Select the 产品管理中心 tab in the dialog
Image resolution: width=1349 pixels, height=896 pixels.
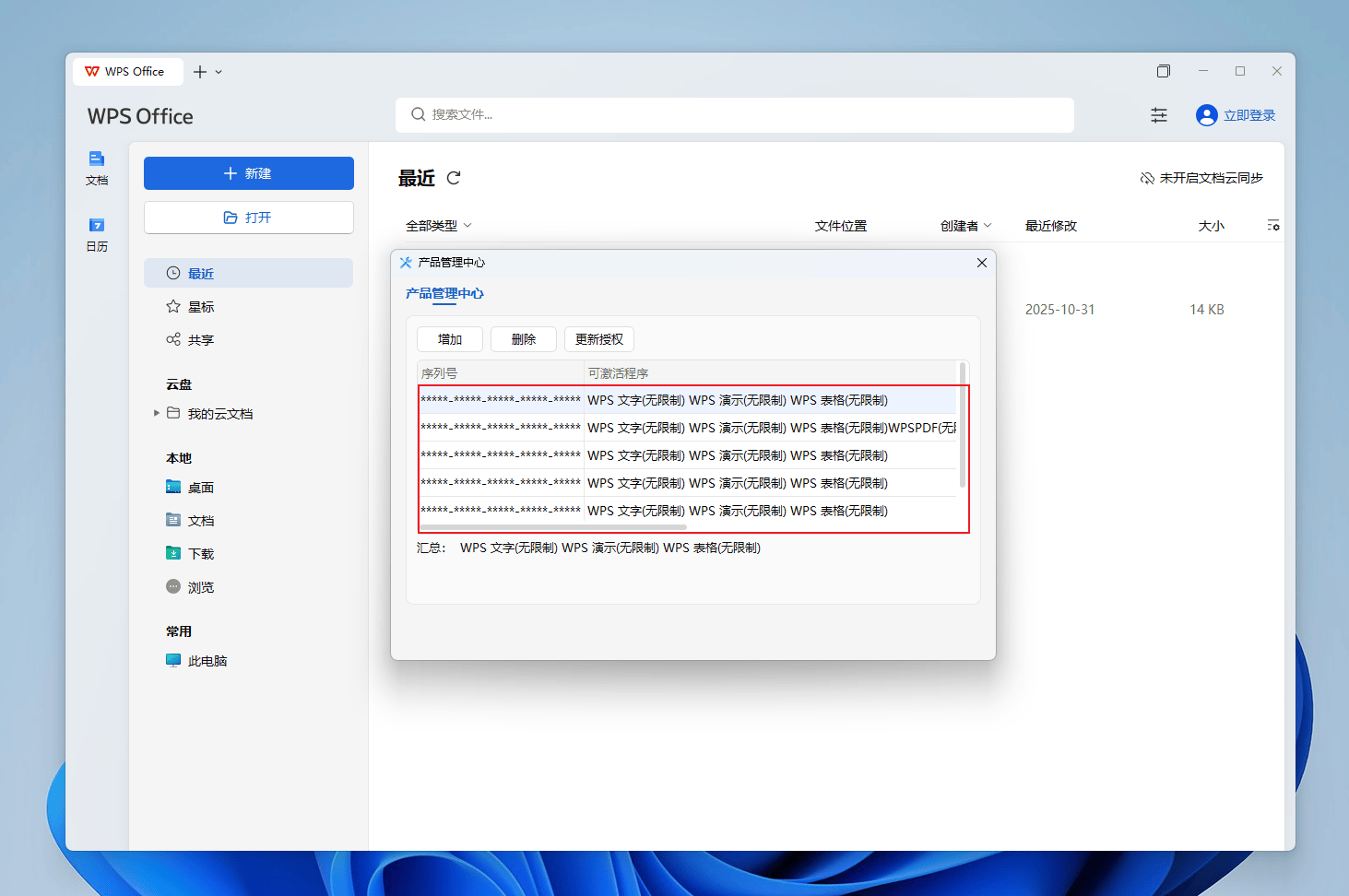[x=445, y=293]
